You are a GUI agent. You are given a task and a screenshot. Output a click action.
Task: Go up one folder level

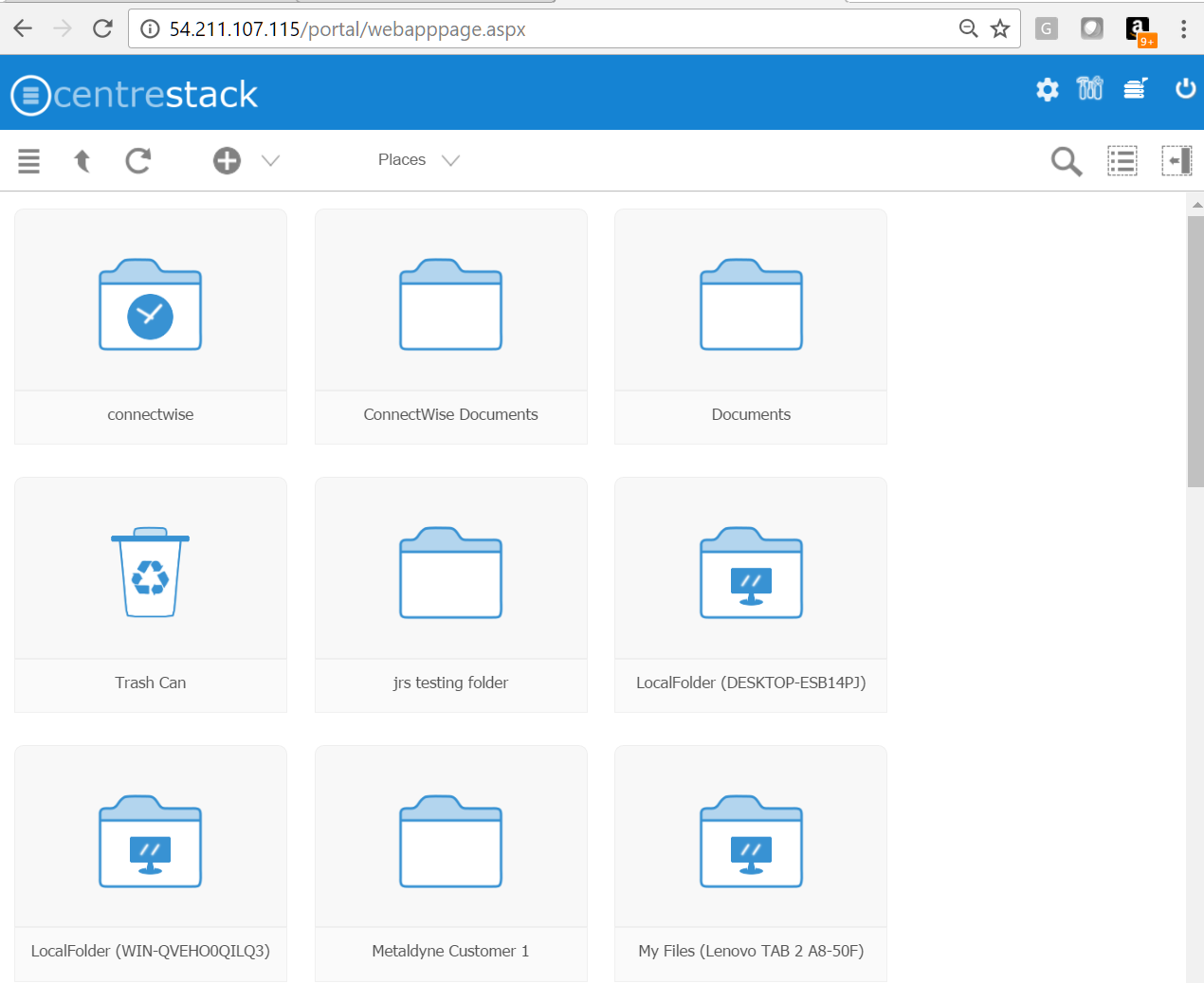82,161
